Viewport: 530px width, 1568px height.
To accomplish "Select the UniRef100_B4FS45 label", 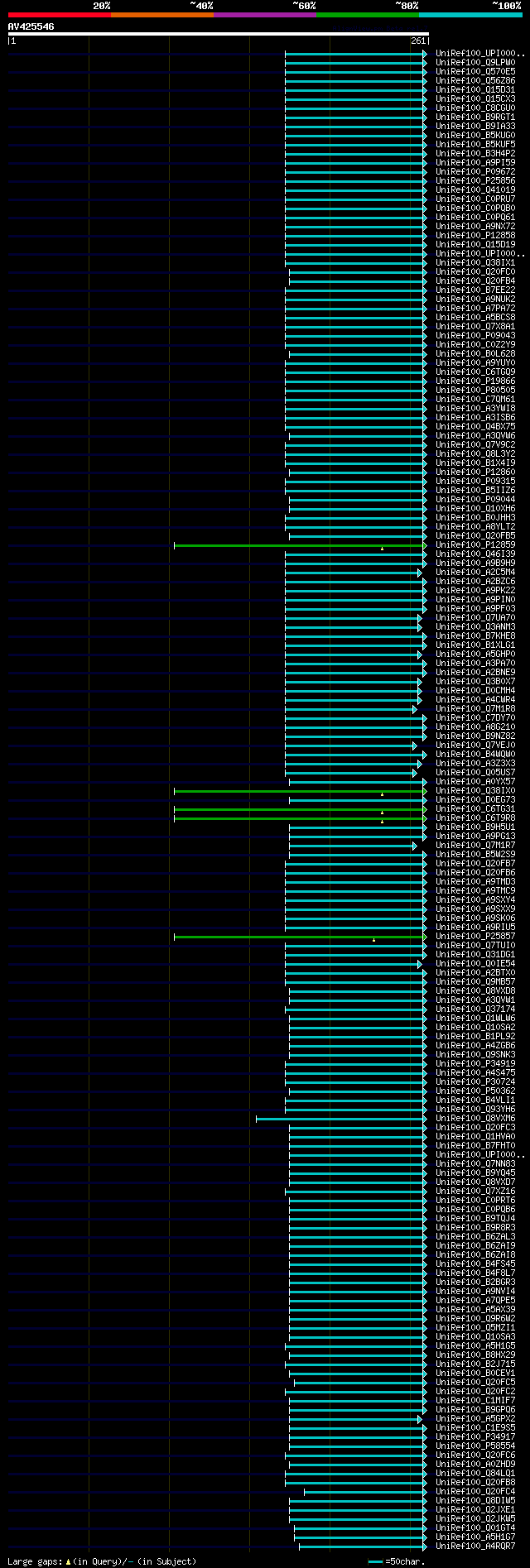I will (475, 1264).
